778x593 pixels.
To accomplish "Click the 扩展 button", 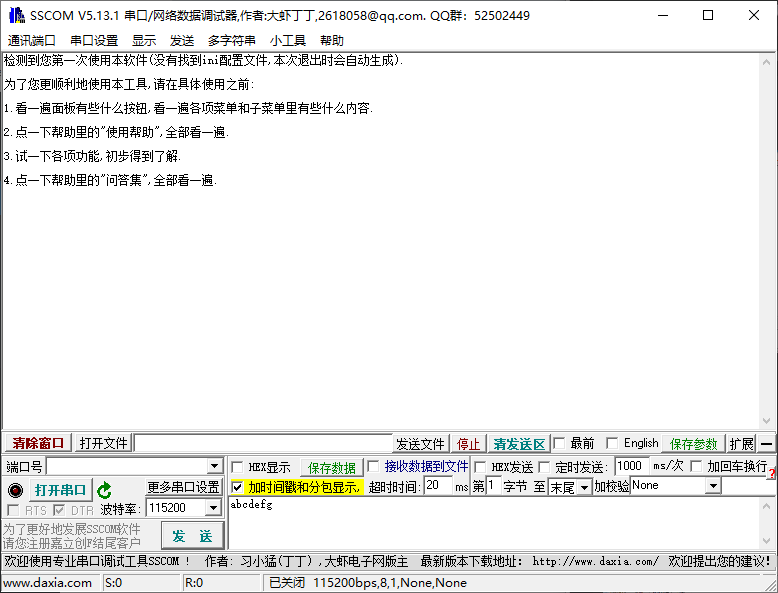I will click(741, 444).
